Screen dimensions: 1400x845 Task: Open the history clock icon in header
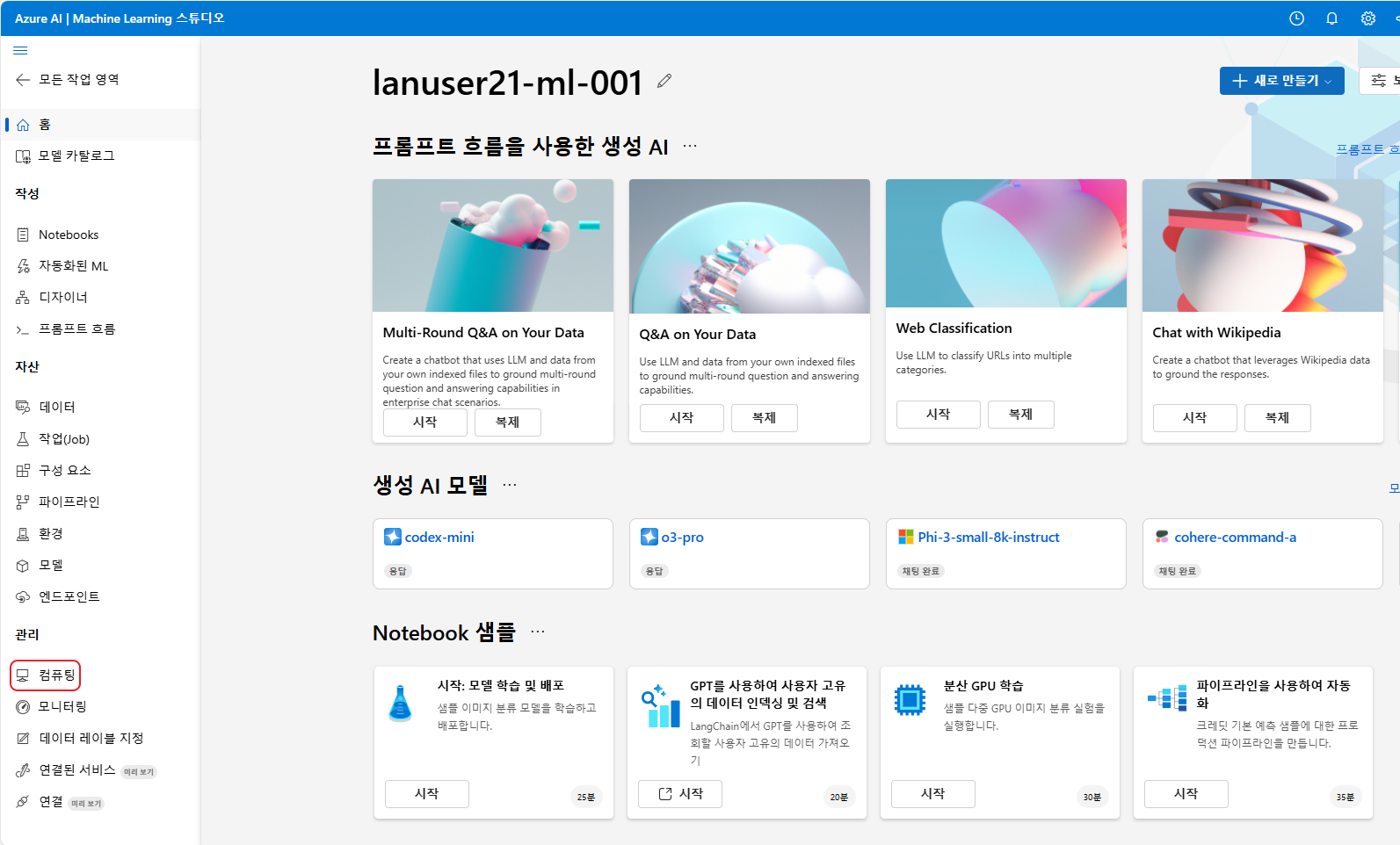pyautogui.click(x=1296, y=18)
